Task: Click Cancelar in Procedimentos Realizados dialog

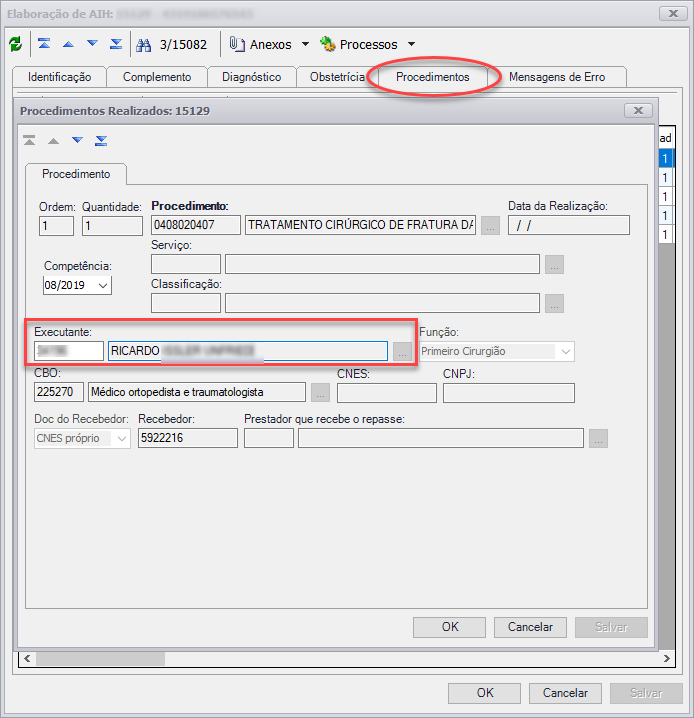Action: point(530,627)
